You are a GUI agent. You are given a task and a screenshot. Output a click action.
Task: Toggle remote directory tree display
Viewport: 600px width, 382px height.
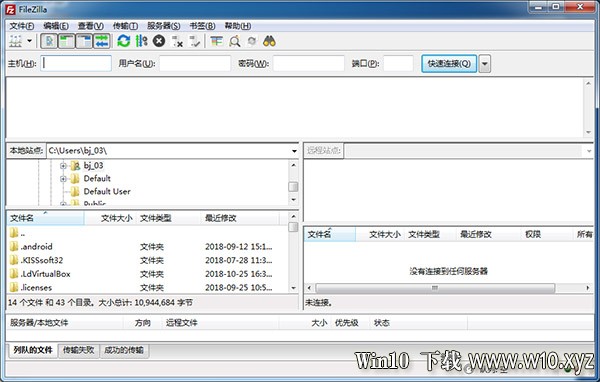[x=84, y=41]
